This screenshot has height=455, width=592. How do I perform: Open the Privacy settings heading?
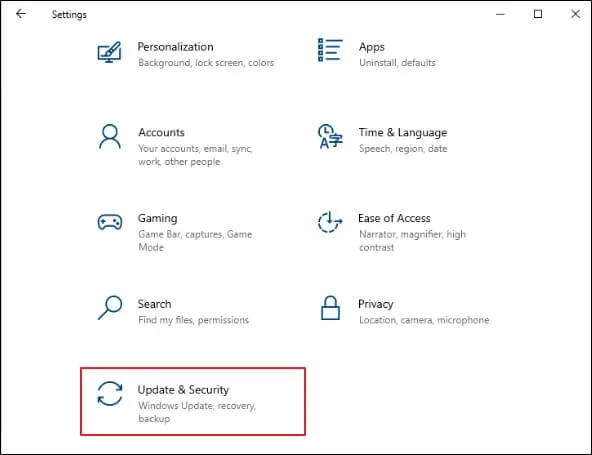(376, 304)
